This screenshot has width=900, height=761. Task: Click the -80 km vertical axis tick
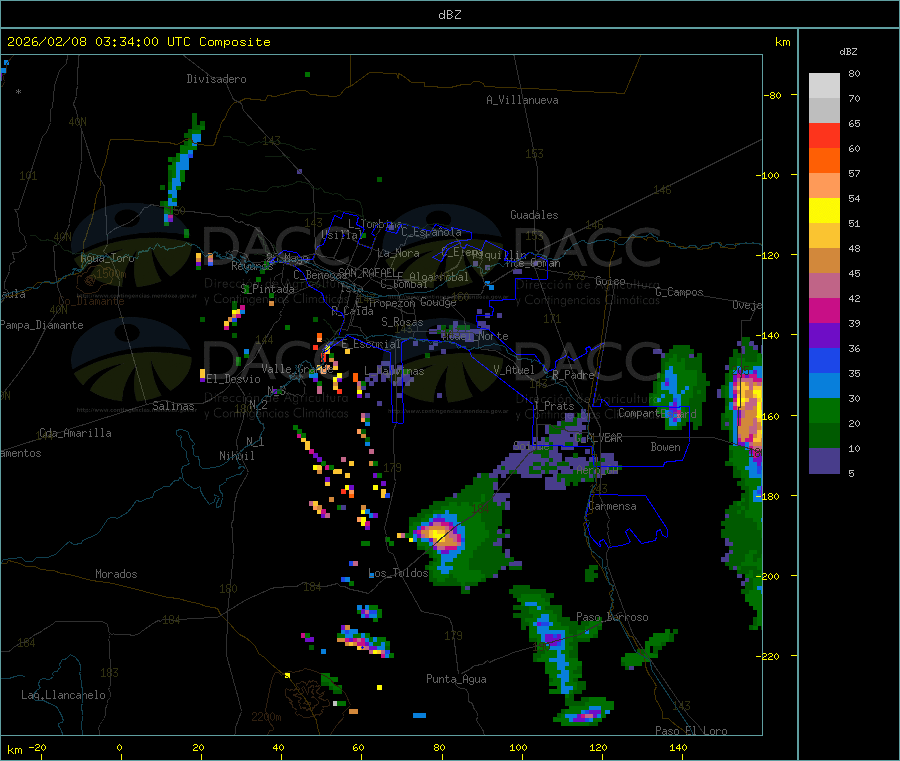click(x=773, y=95)
